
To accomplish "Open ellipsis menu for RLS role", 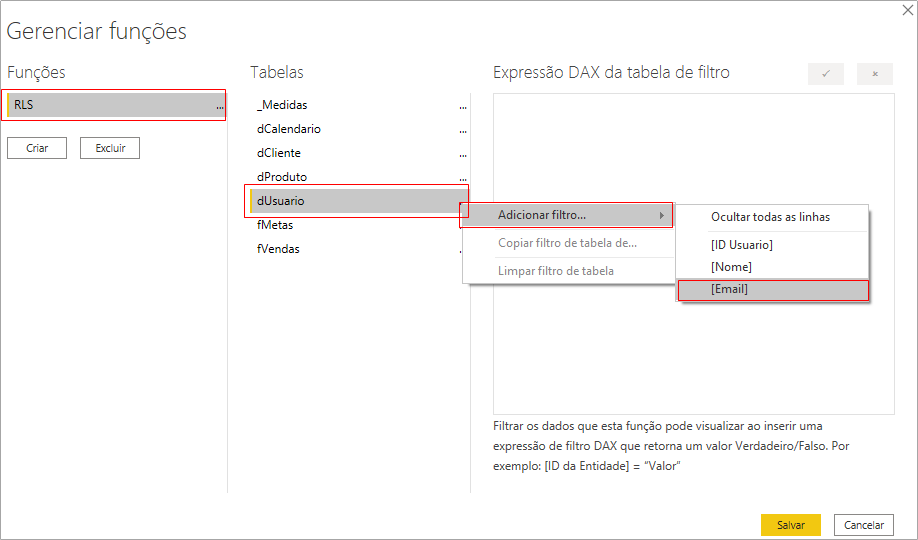I will click(x=219, y=105).
